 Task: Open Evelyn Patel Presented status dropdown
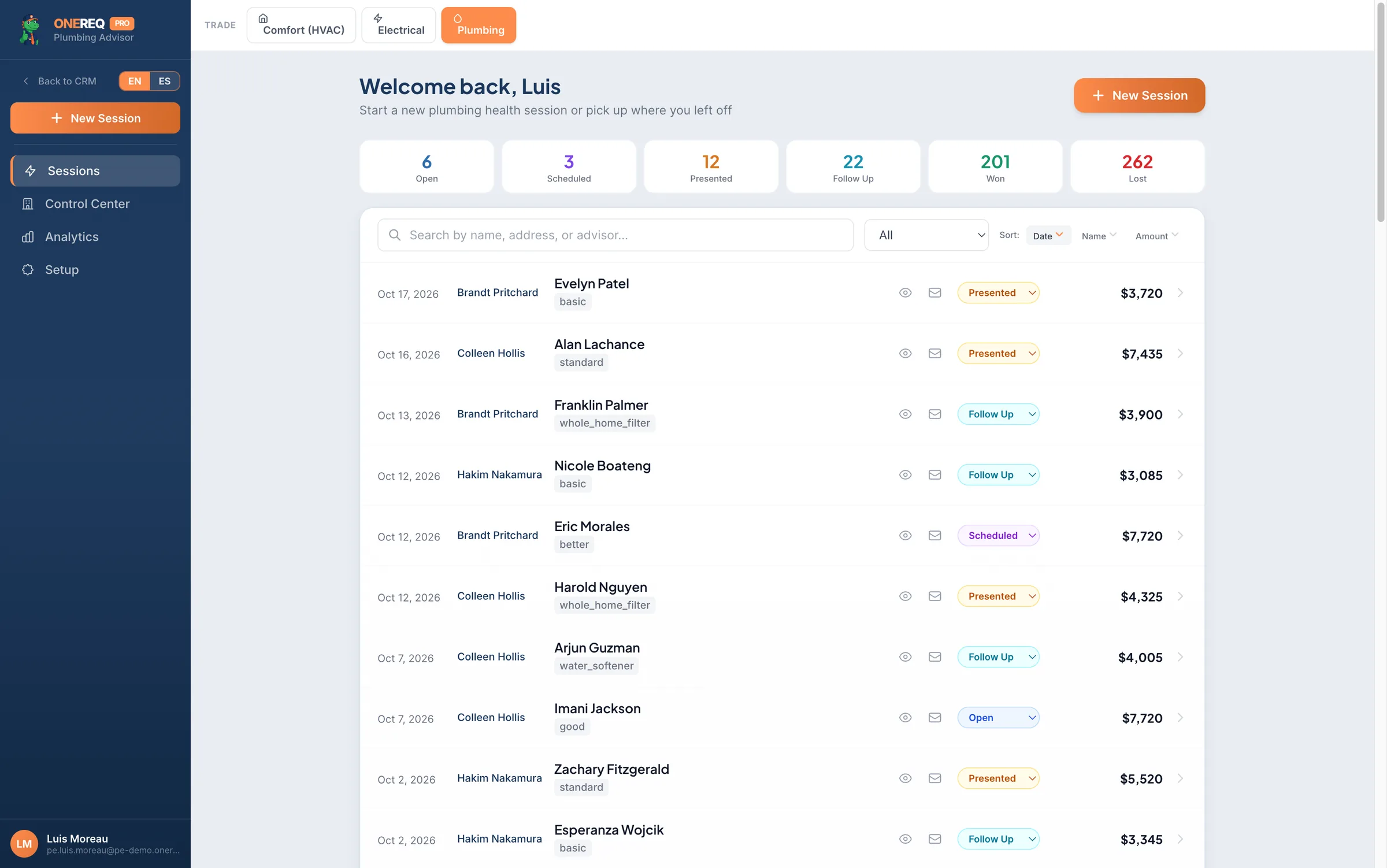[998, 292]
